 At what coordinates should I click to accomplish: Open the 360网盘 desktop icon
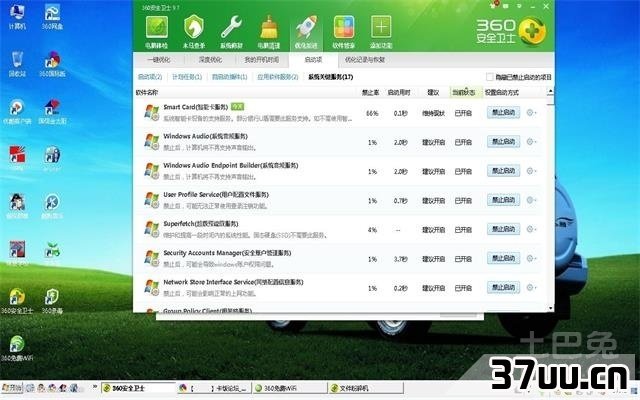52,16
